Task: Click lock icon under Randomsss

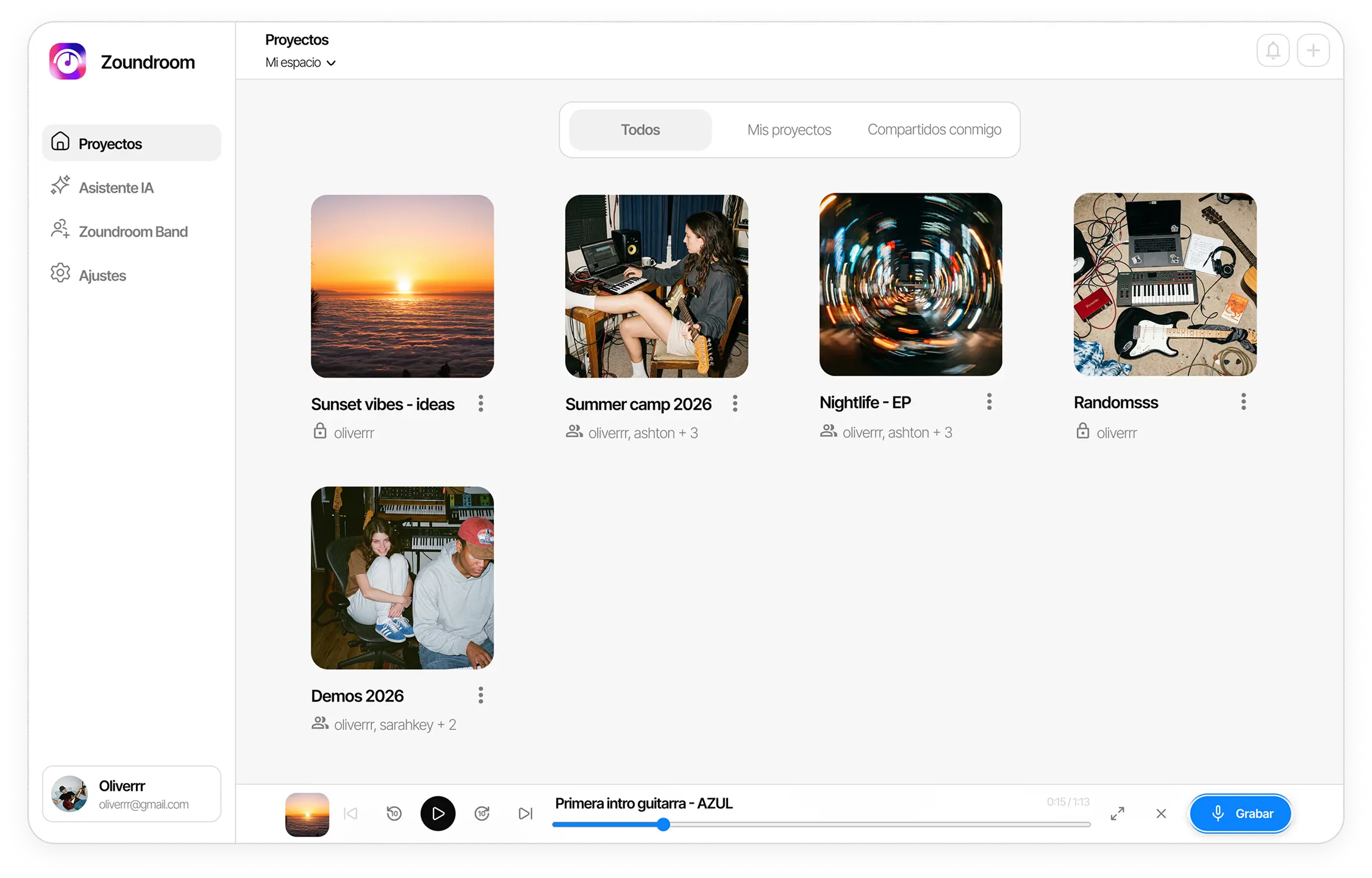Action: click(x=1082, y=430)
